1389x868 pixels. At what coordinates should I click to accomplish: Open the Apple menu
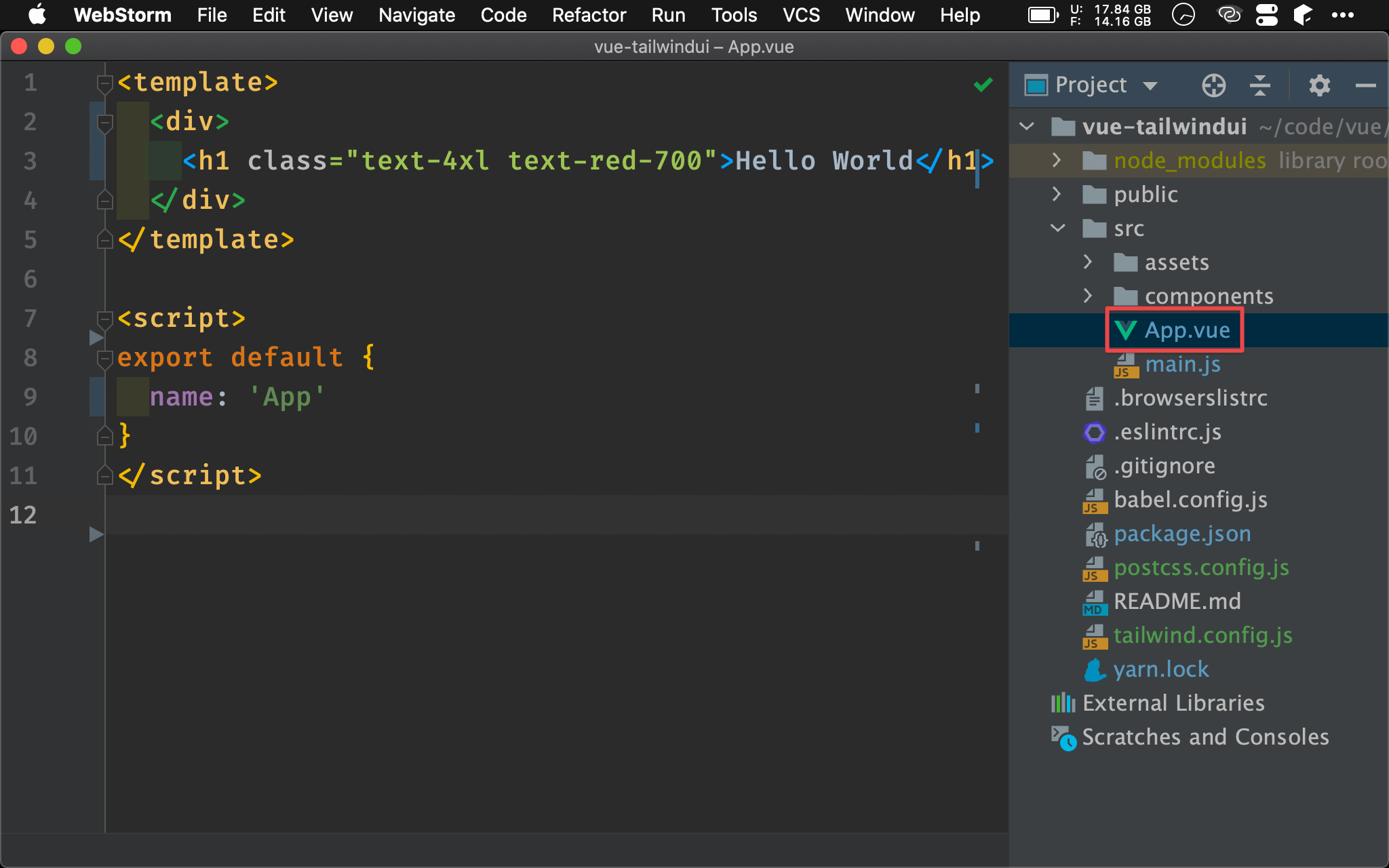tap(37, 14)
